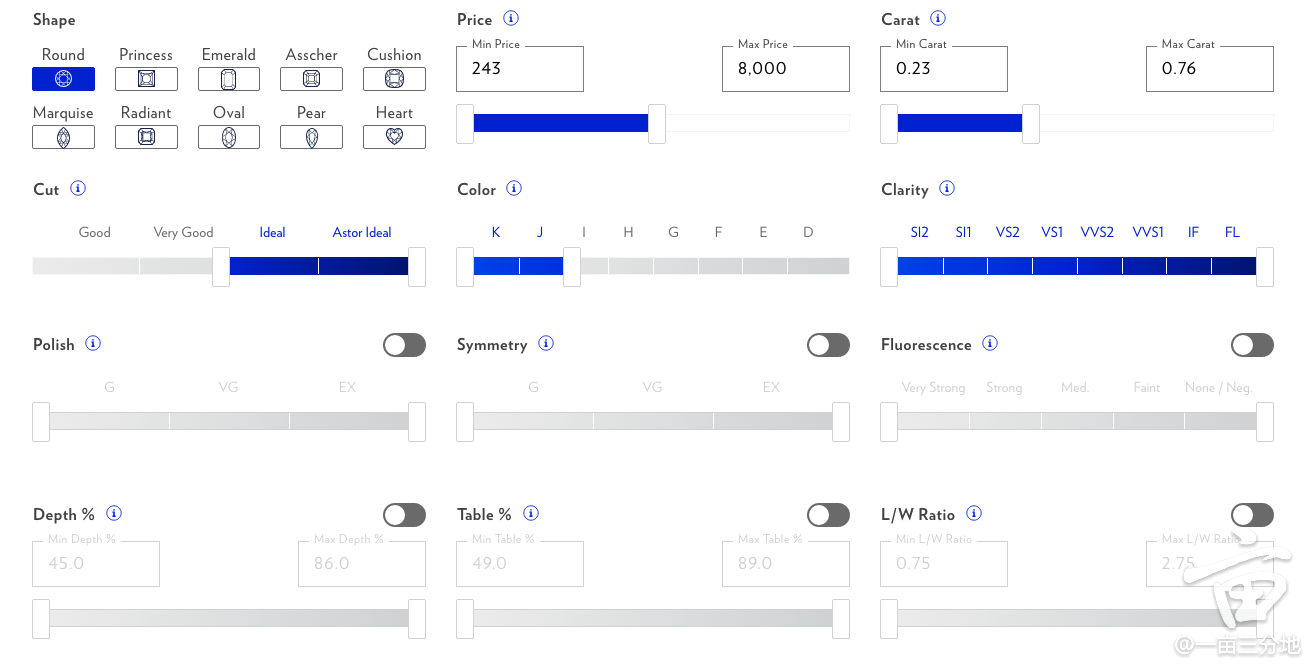Image resolution: width=1315 pixels, height=668 pixels.
Task: Choose the Emerald shape icon
Action: 229,79
